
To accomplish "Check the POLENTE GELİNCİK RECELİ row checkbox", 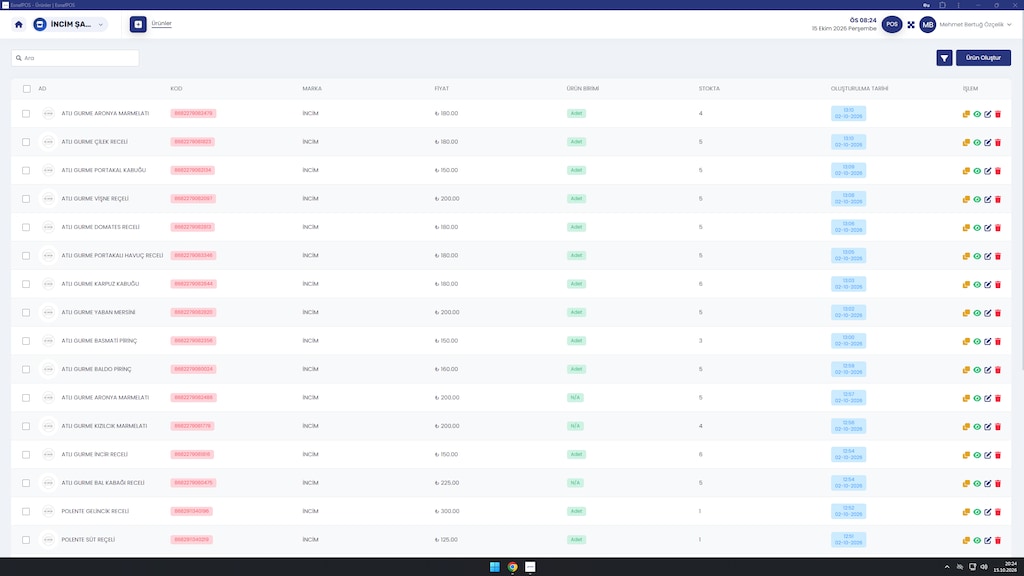I will (x=26, y=511).
